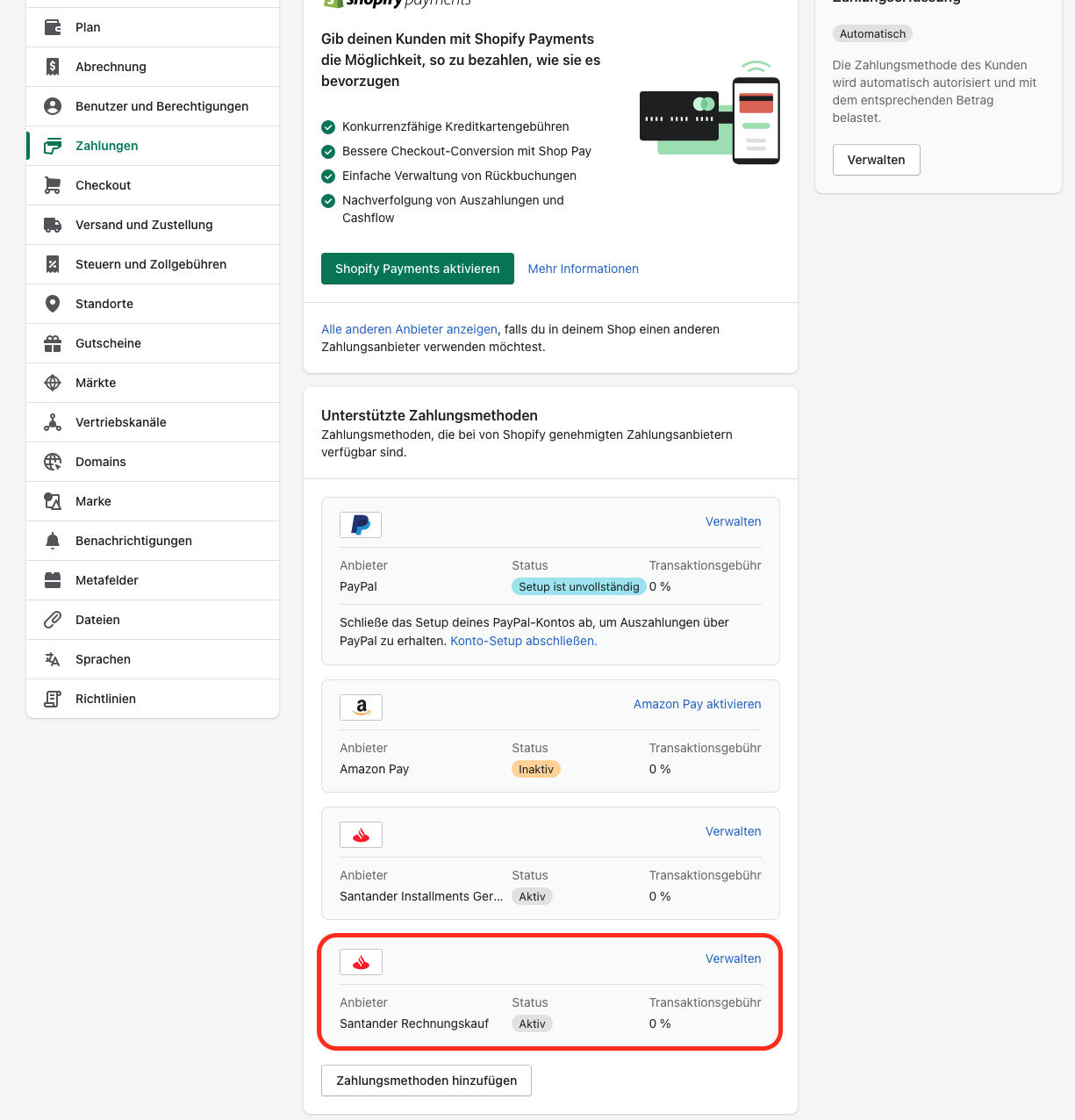Click Konto-Setup abschließen link

[524, 641]
